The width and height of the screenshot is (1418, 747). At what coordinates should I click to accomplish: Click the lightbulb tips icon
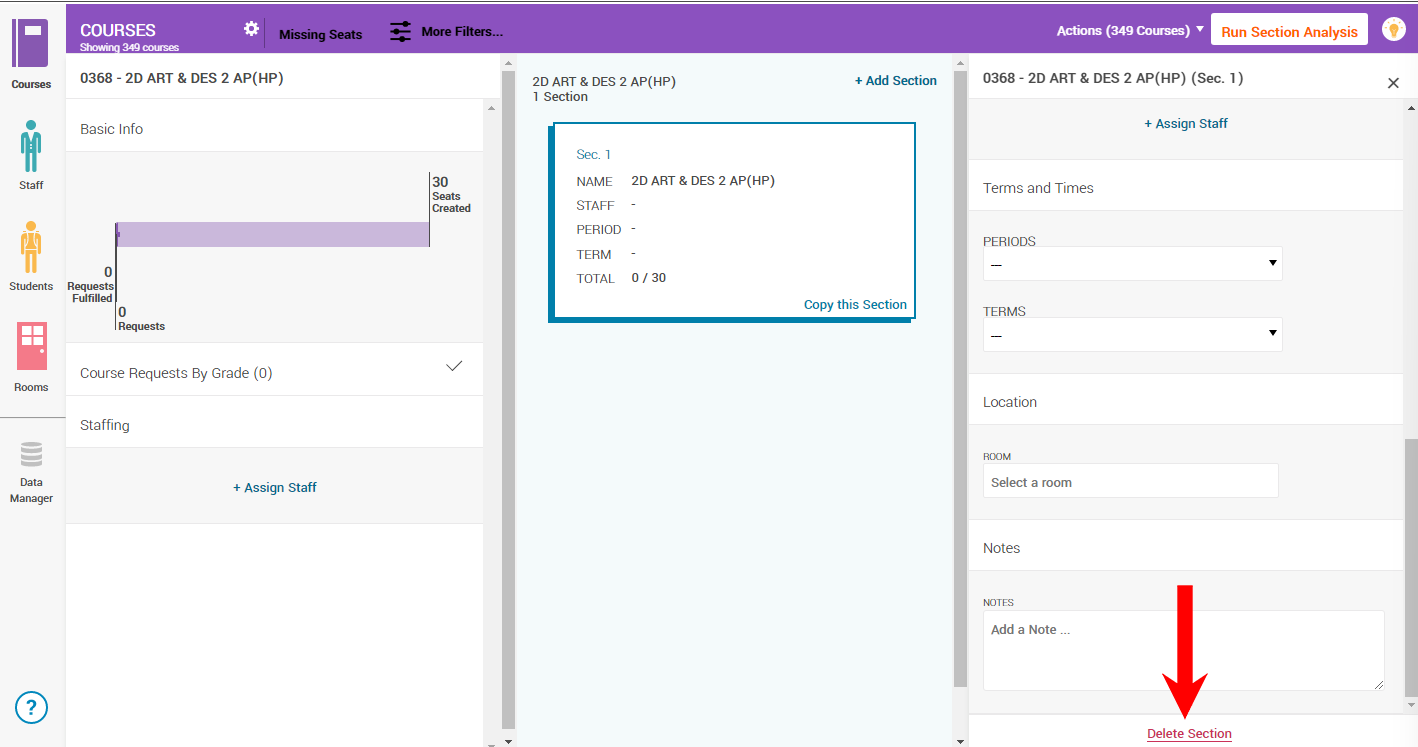click(x=1393, y=30)
